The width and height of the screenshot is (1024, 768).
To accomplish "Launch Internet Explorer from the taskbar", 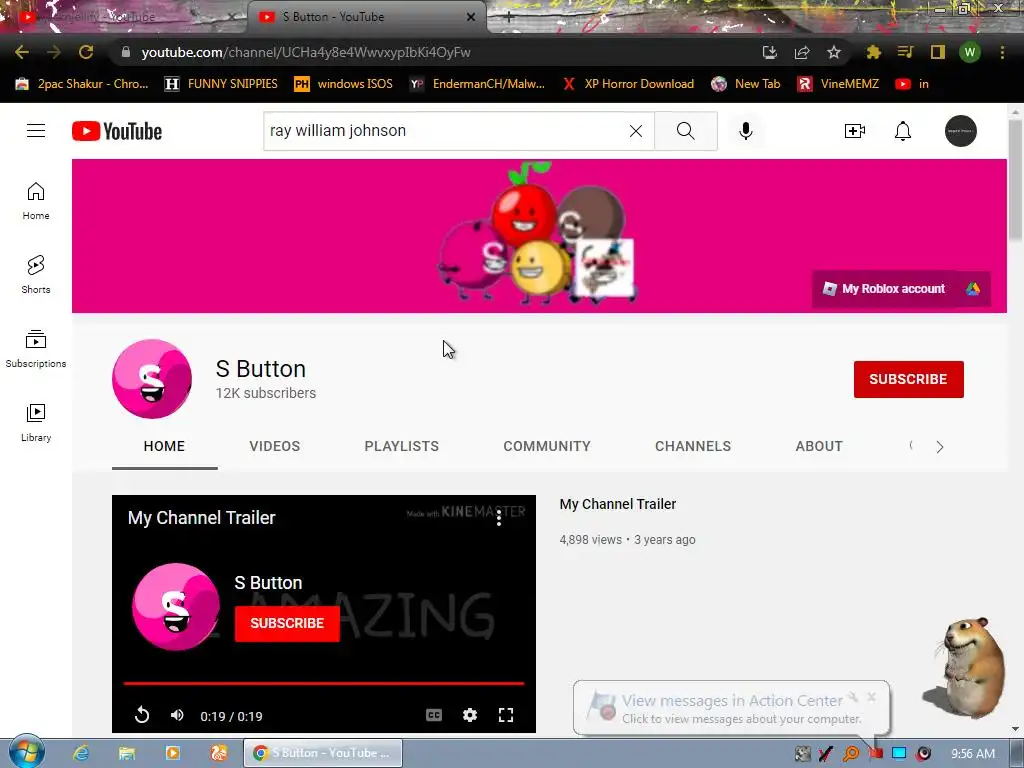I will [81, 753].
